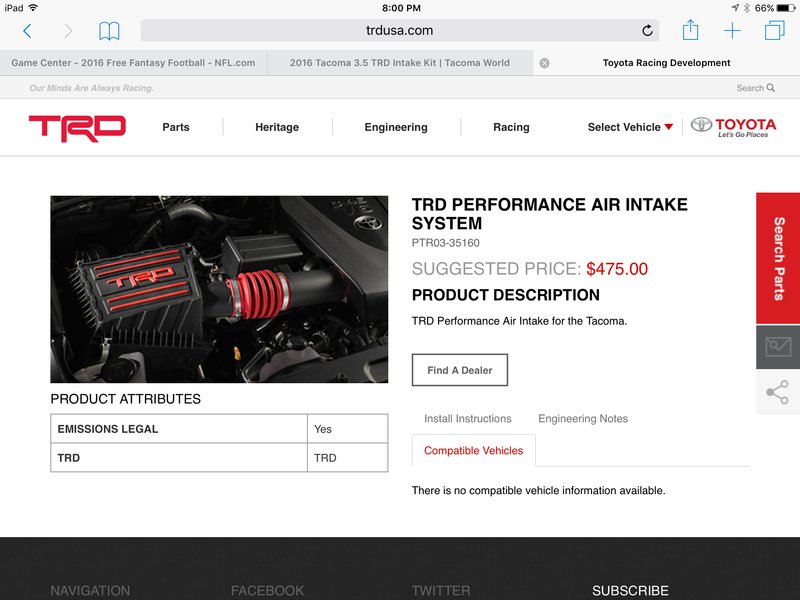The image size is (800, 600).
Task: Switch to Game Center NFL.com tab
Action: point(133,63)
